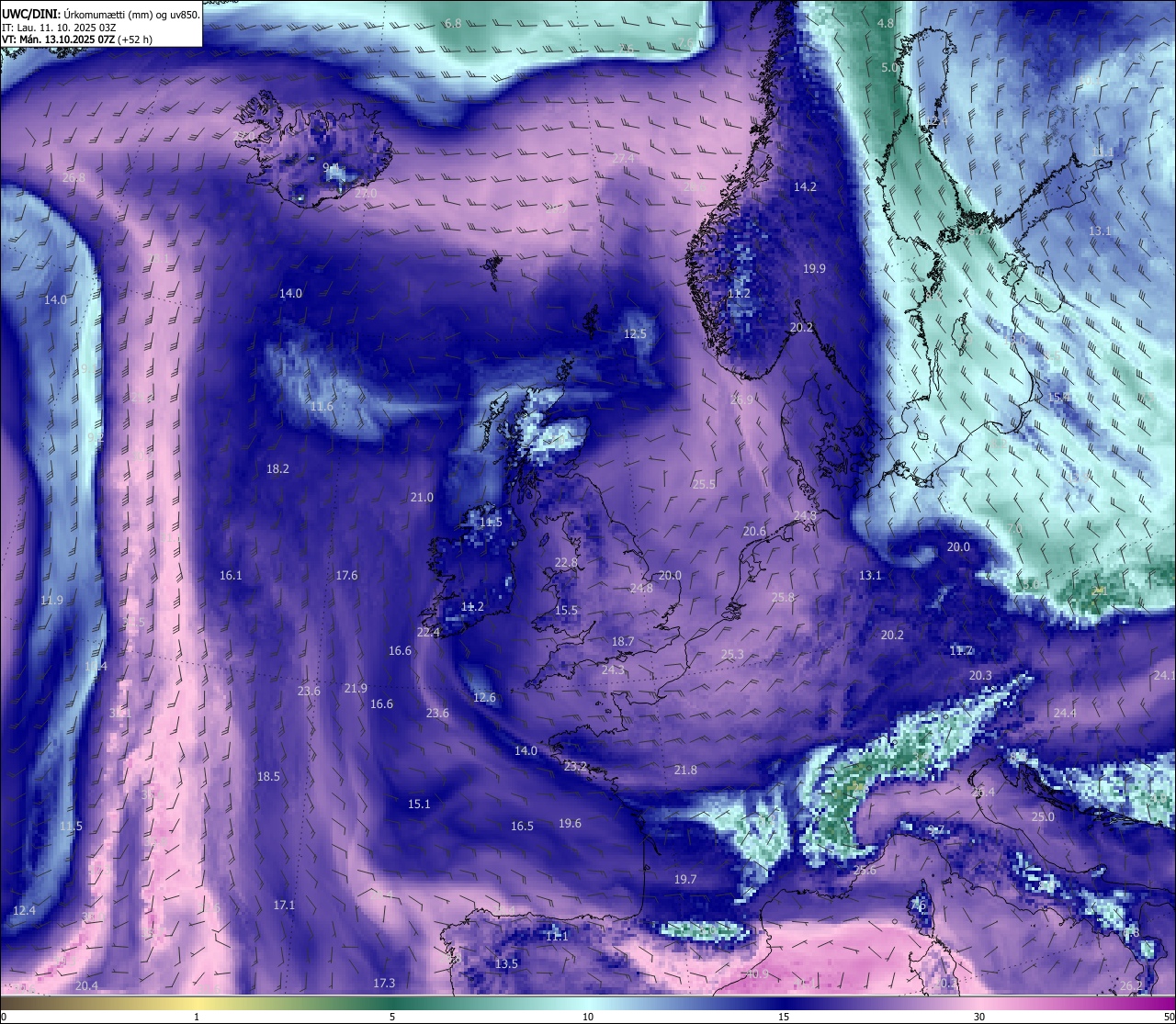Select the 16.1 value label
Screen dimensions: 1176x1024
[231, 575]
